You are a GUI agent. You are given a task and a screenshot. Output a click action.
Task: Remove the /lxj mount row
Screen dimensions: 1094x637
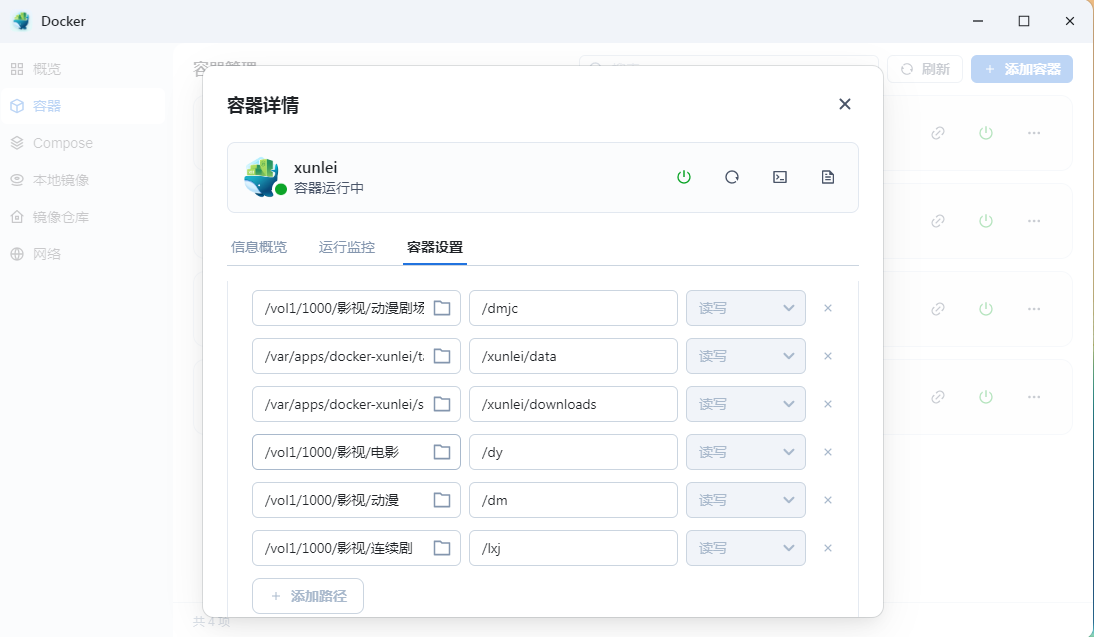[x=828, y=548]
